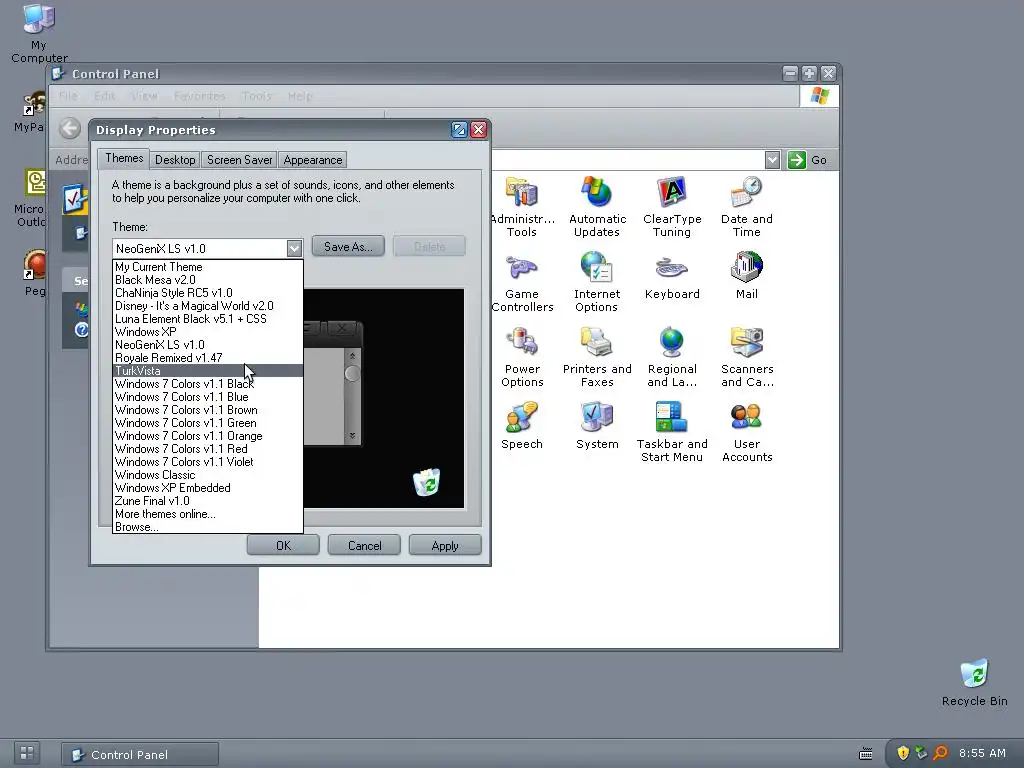
Task: Click the Apply button
Action: 445,545
